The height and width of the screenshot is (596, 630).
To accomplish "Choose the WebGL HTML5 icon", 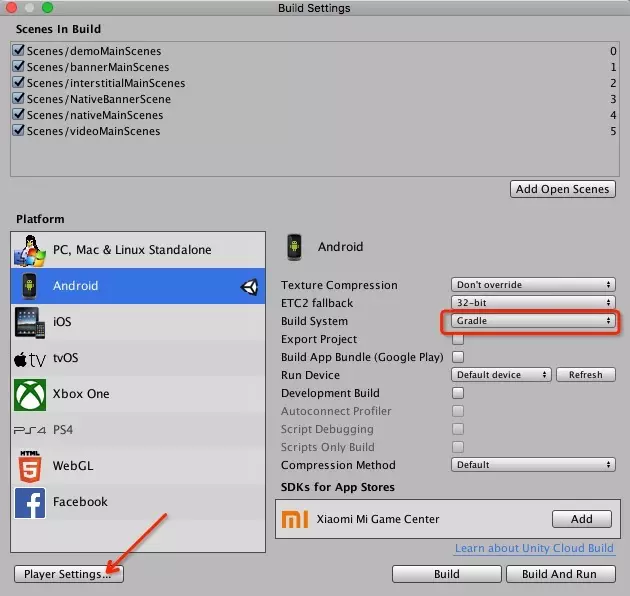I will coord(30,466).
